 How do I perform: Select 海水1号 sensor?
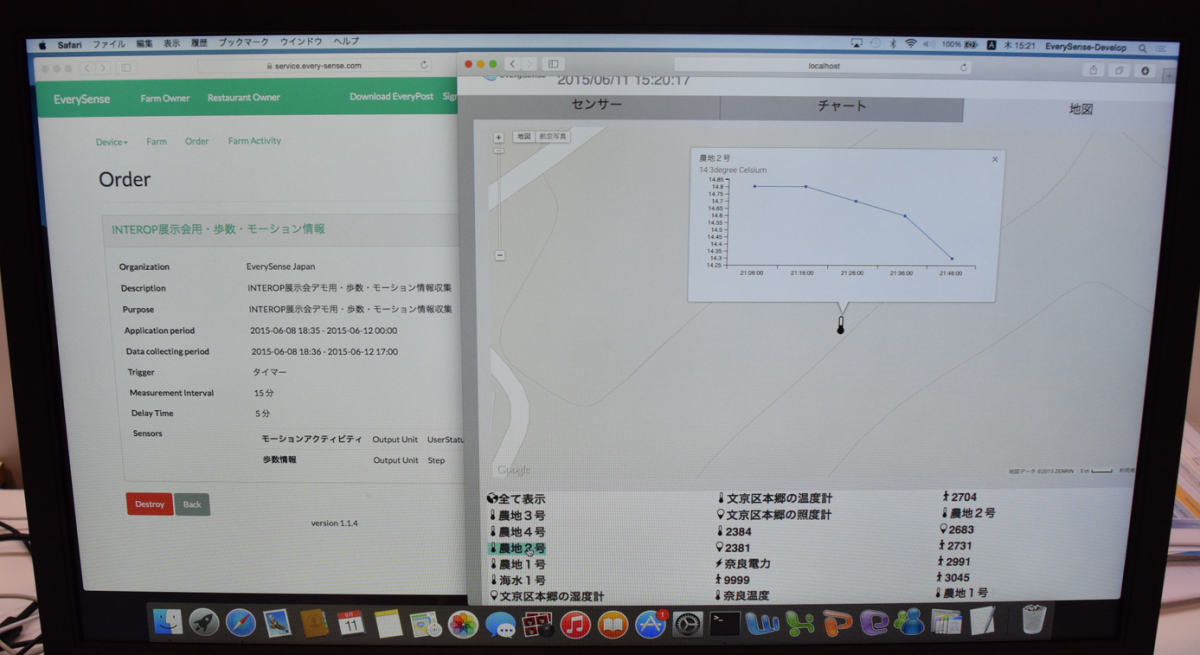(517, 580)
